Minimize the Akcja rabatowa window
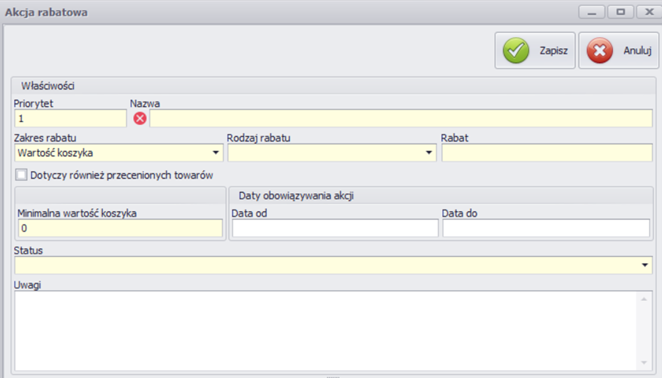The width and height of the screenshot is (662, 378). pos(591,12)
